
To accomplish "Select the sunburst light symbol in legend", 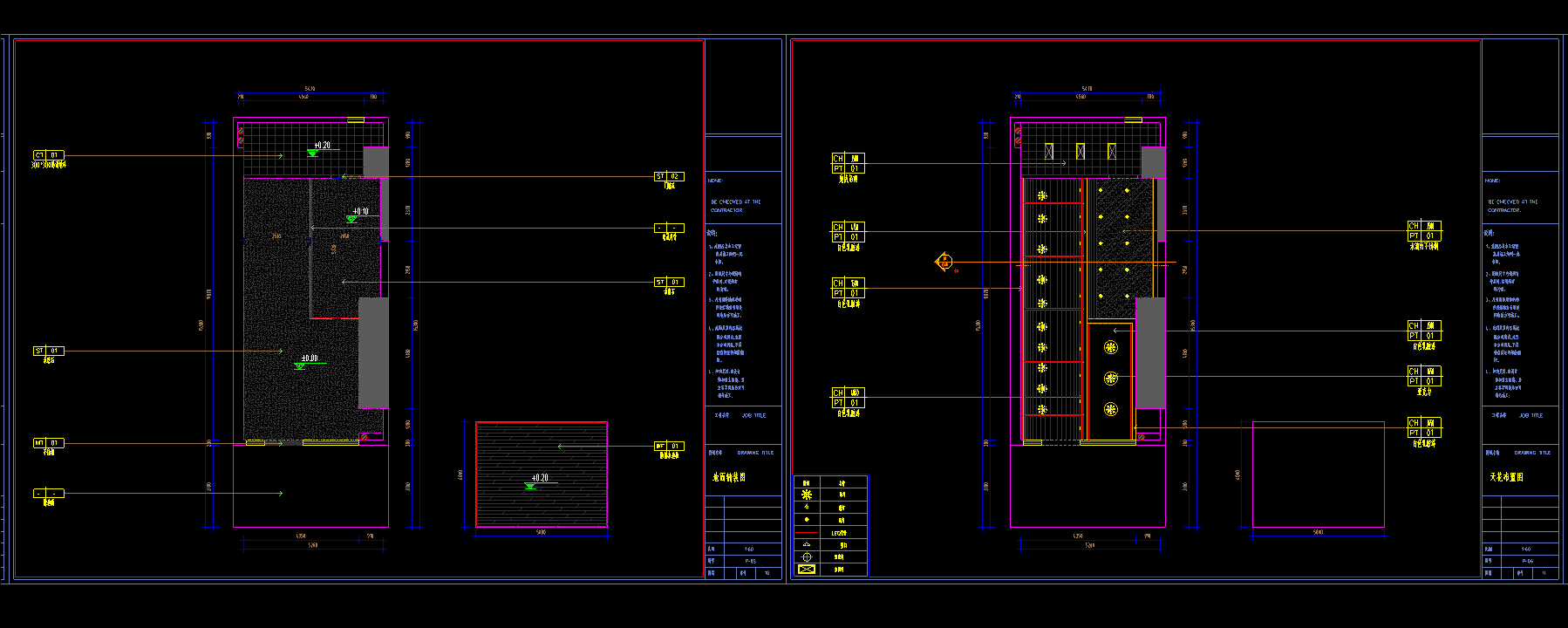I will [807, 495].
